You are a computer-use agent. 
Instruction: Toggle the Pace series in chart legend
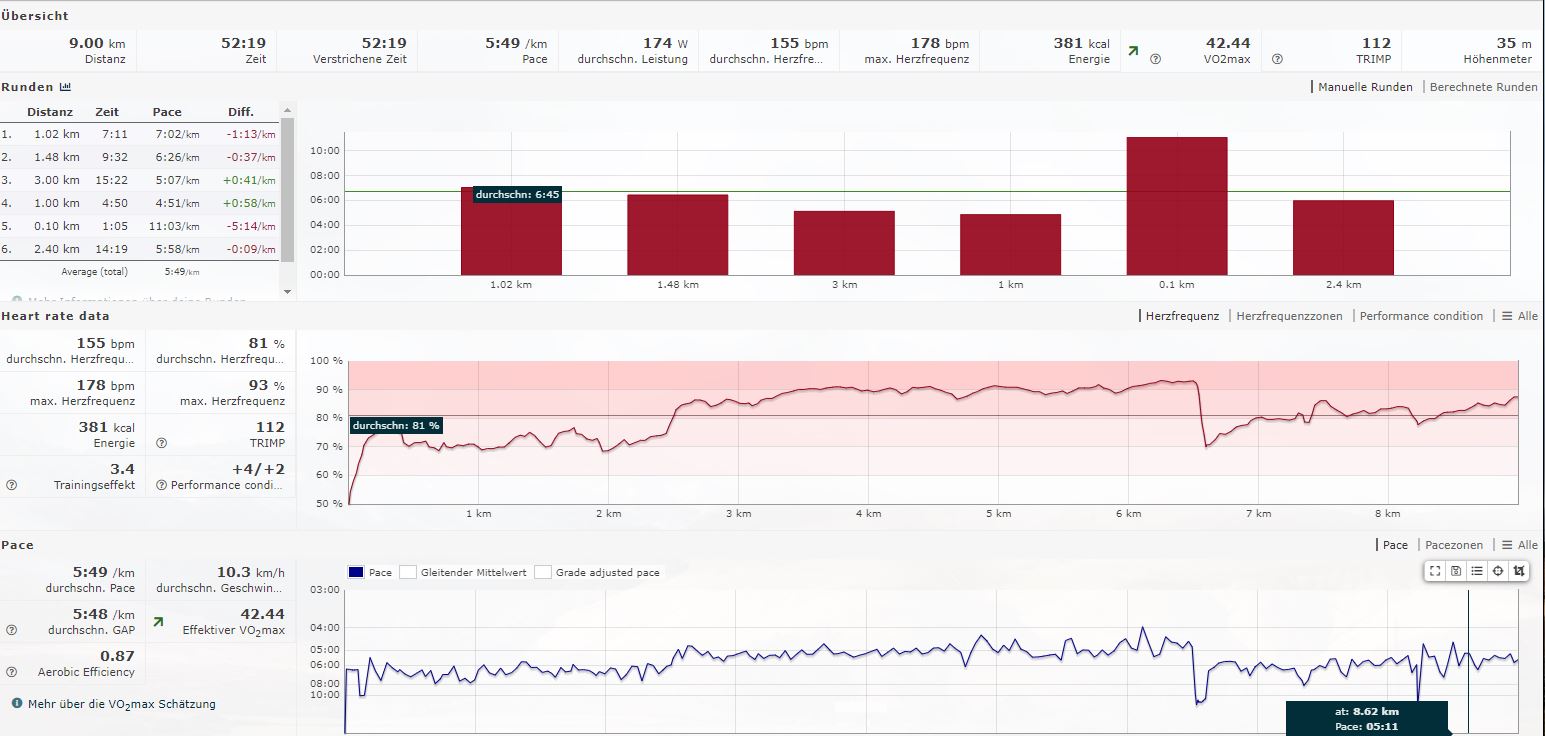click(357, 573)
